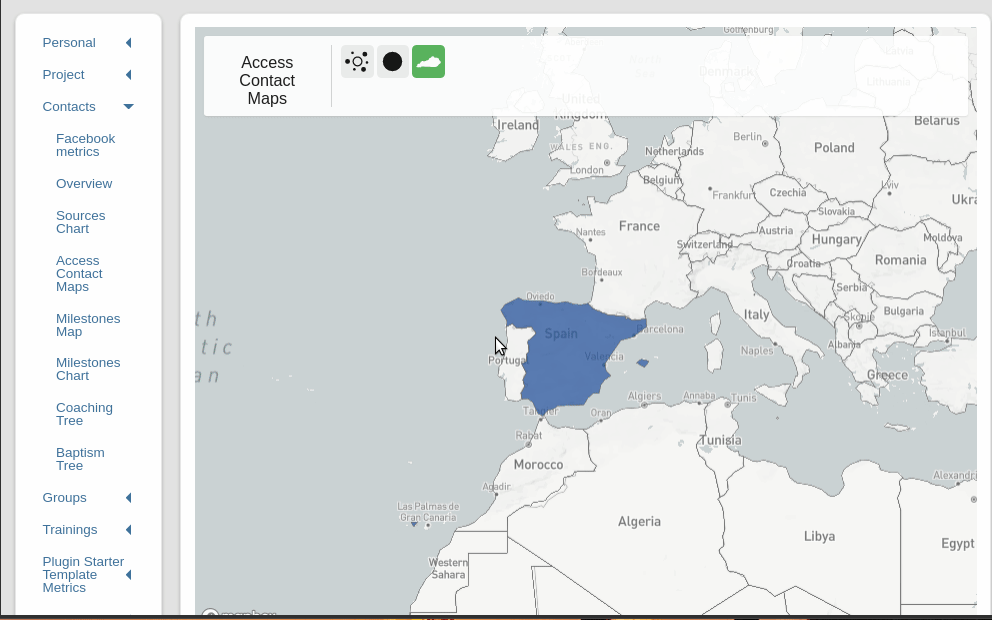The height and width of the screenshot is (620, 992).
Task: Expand Plugin Starter Template Metrics arrow
Action: (128, 574)
